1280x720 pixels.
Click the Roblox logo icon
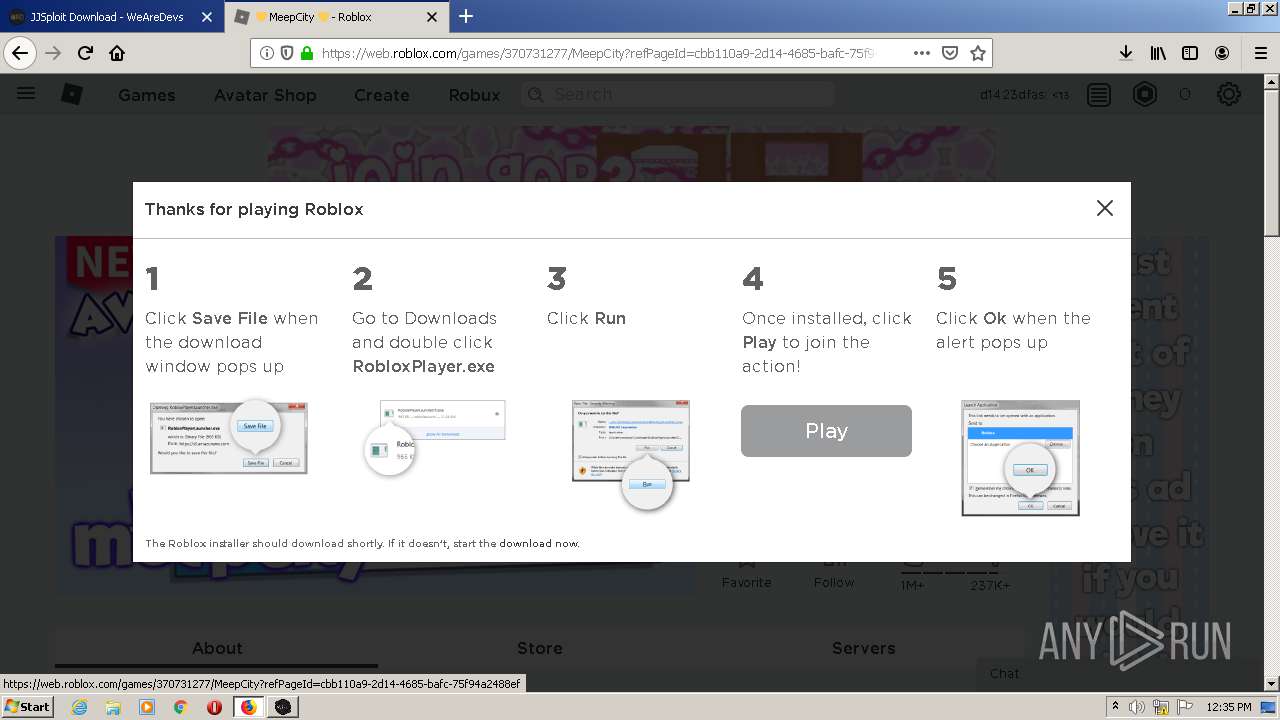(72, 94)
